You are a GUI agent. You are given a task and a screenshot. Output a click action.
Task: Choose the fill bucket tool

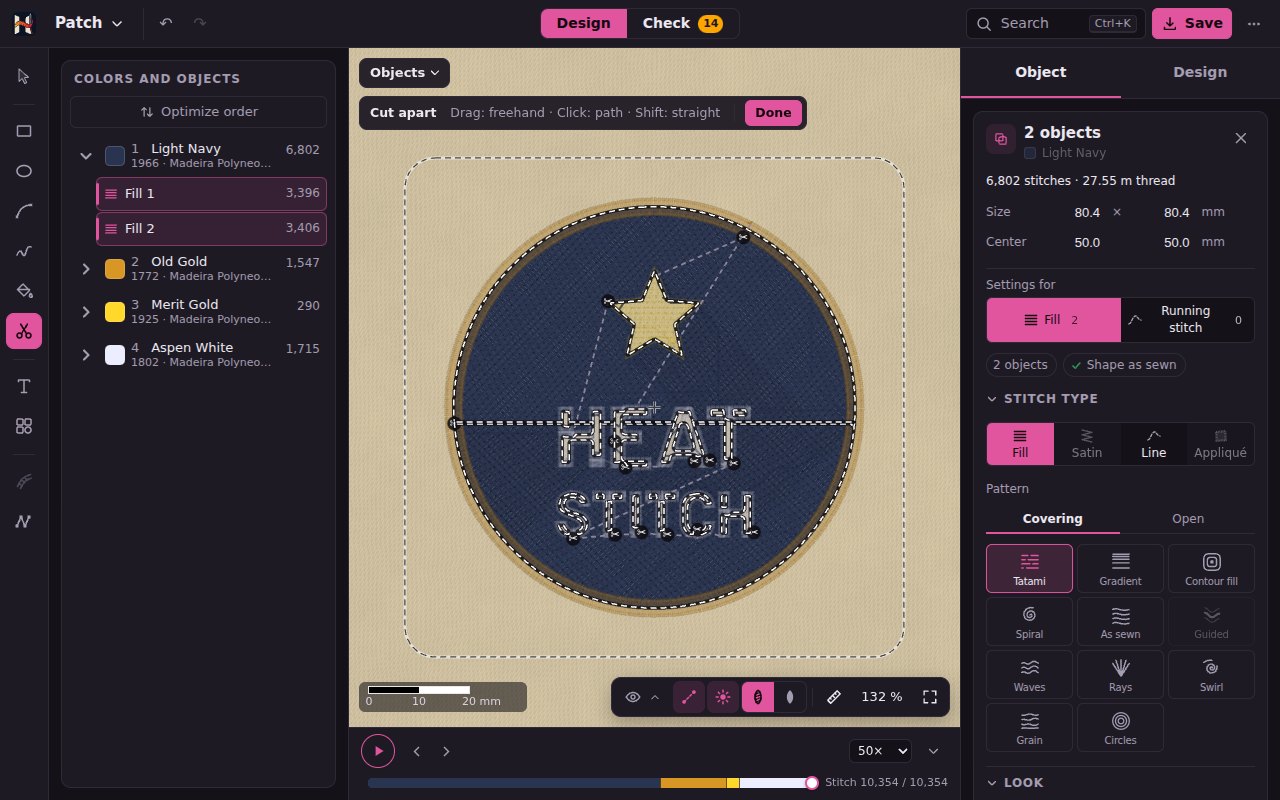(x=24, y=291)
